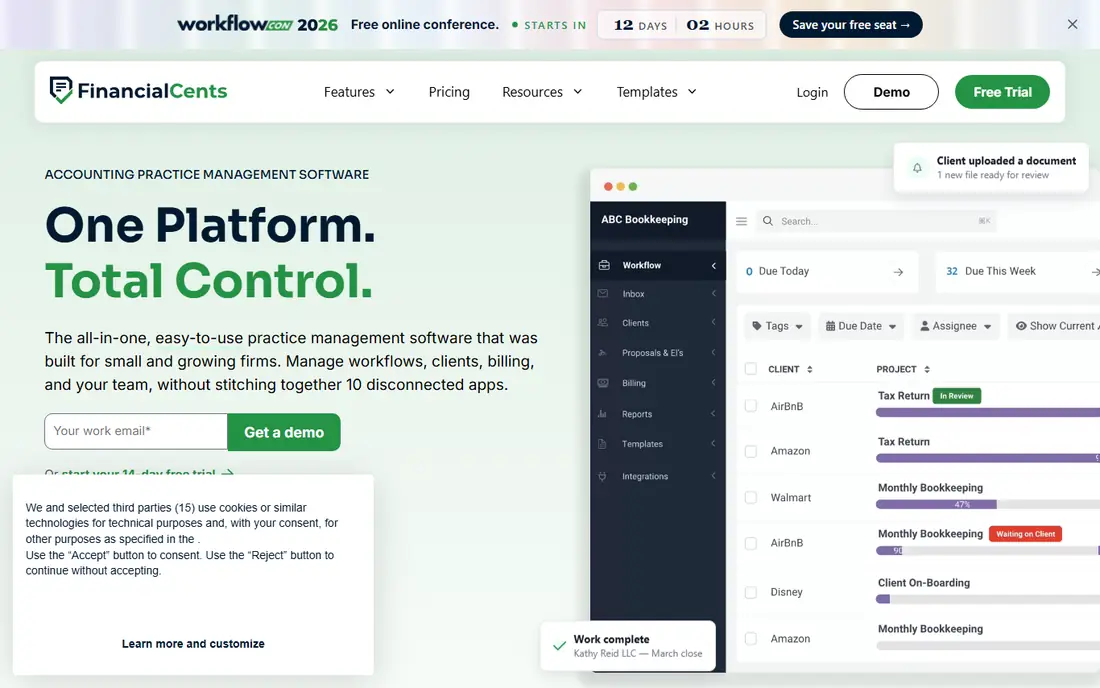Click Save your free seat button
Image resolution: width=1100 pixels, height=688 pixels.
point(850,25)
